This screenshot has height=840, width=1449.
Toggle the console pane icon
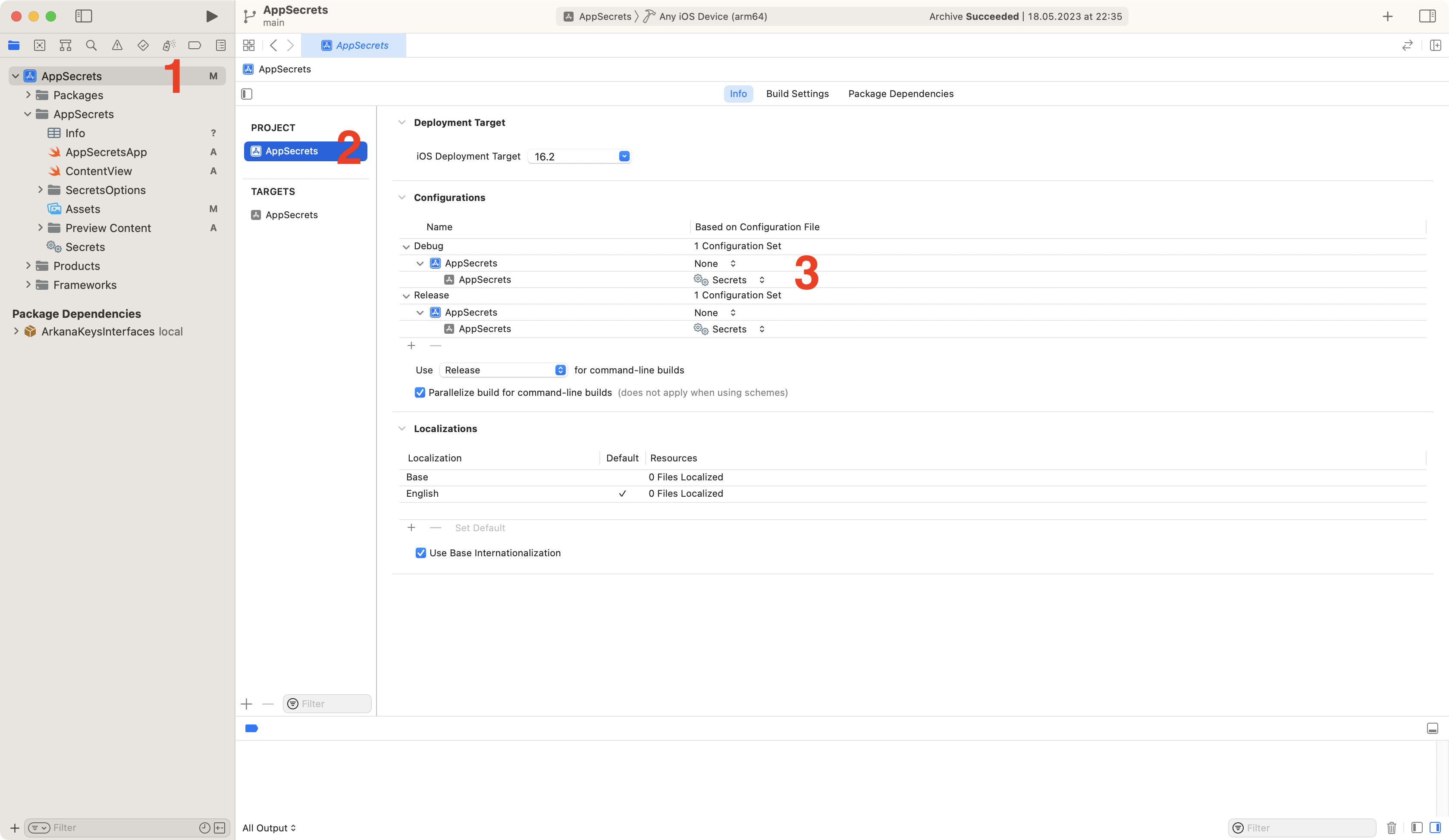pyautogui.click(x=1435, y=828)
